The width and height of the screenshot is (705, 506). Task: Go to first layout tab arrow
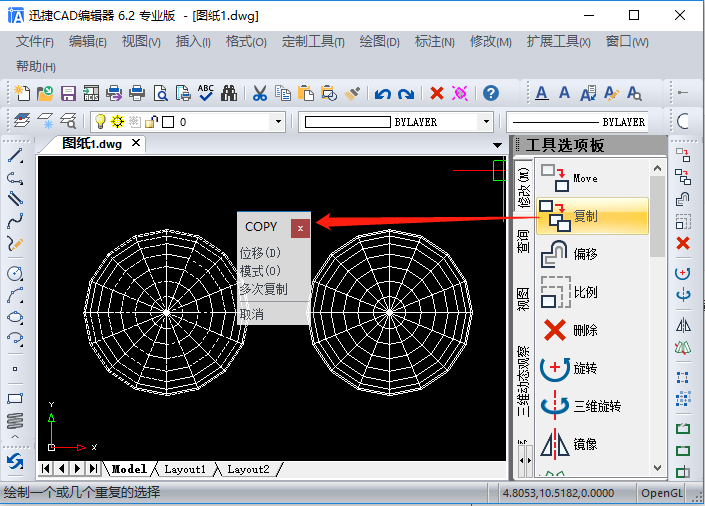[x=45, y=469]
